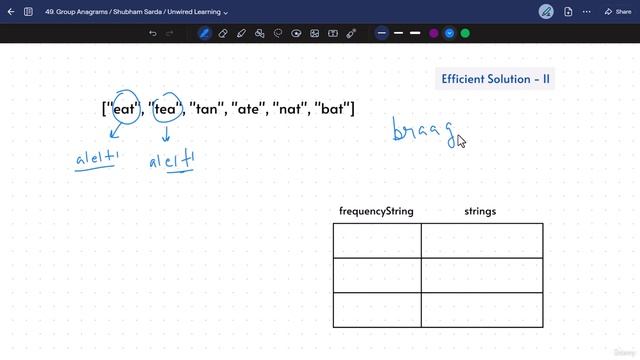
Task: Click the 'frequencyString' column header
Action: 376,211
